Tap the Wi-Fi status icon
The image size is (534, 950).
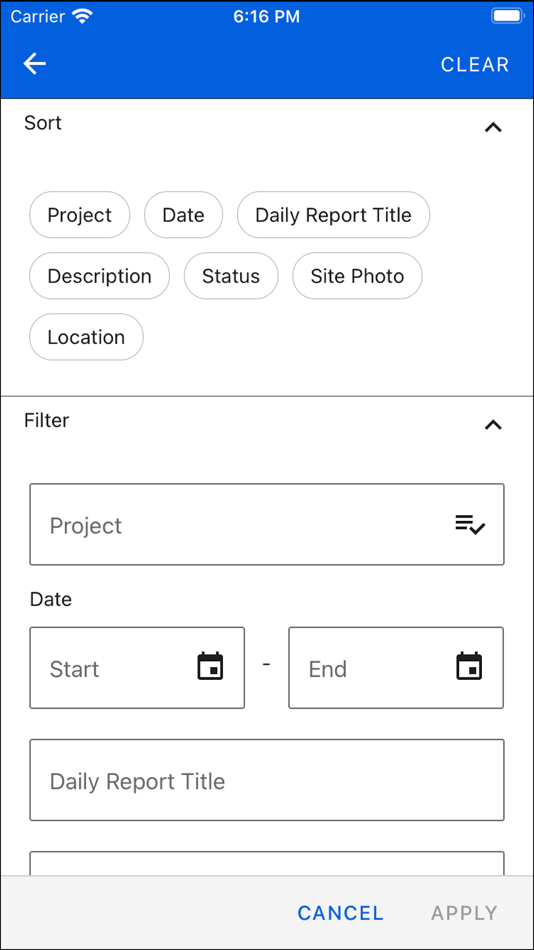(x=81, y=16)
